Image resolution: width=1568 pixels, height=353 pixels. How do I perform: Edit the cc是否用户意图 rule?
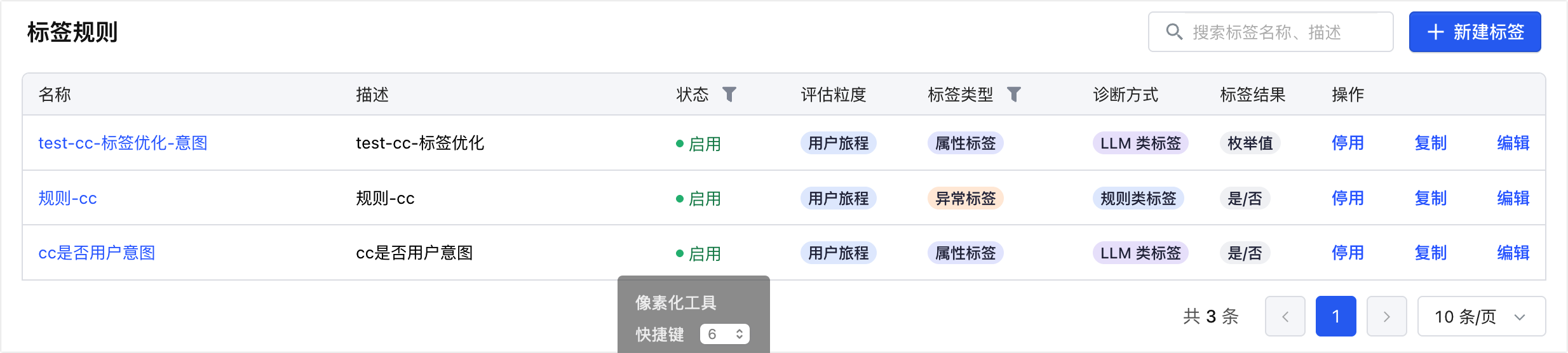click(x=1513, y=253)
